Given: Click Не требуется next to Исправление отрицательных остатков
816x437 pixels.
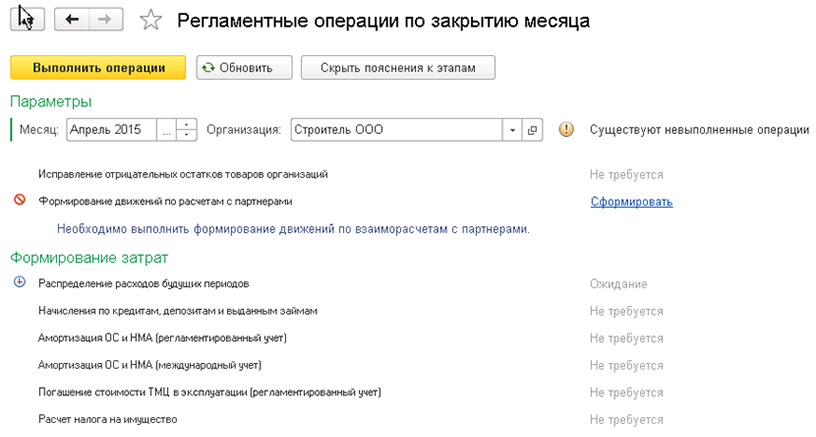Looking at the screenshot, I should 627,175.
